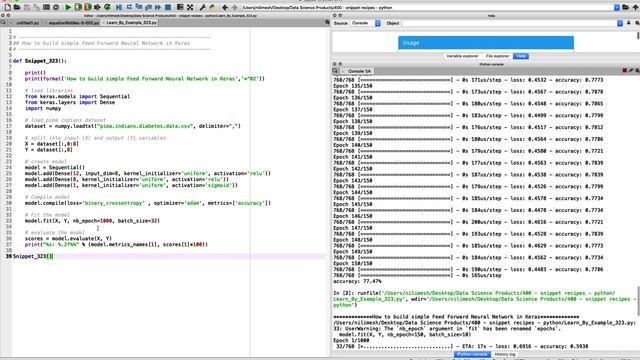
Task: Lock the Help pane with the padlock icon
Action: tap(629, 23)
